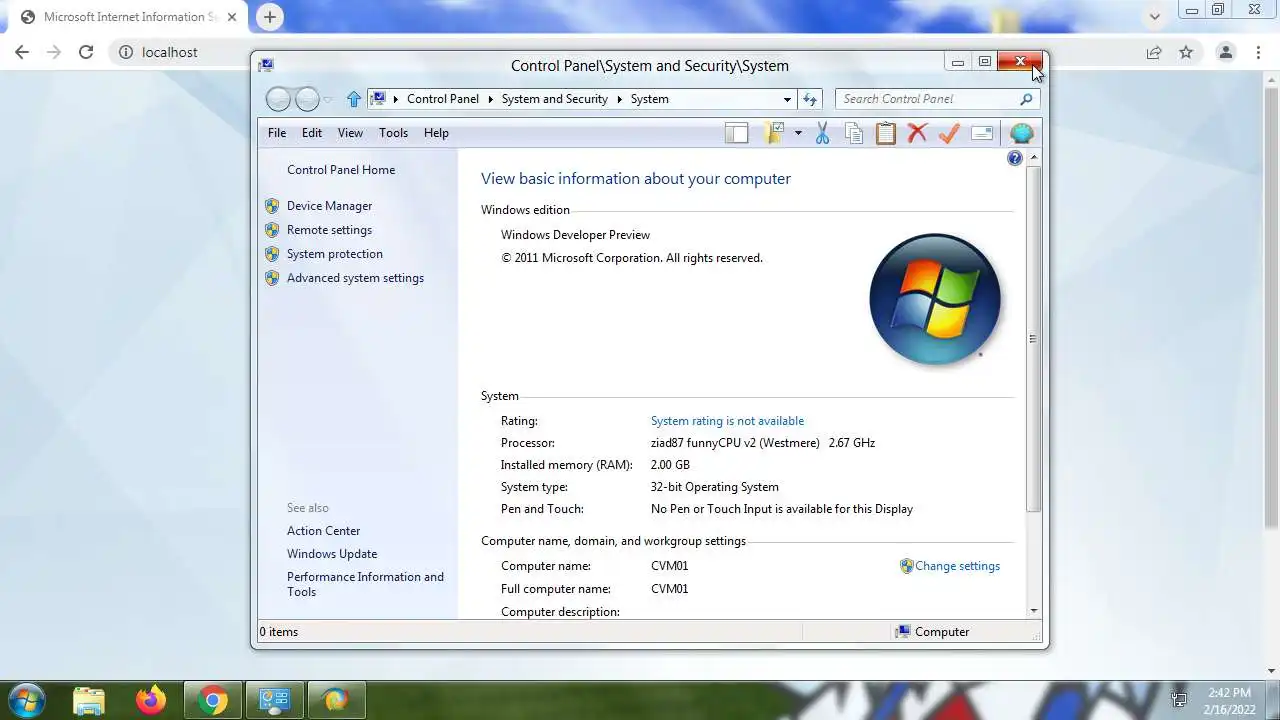Open the Help menu
This screenshot has height=720, width=1280.
(436, 133)
